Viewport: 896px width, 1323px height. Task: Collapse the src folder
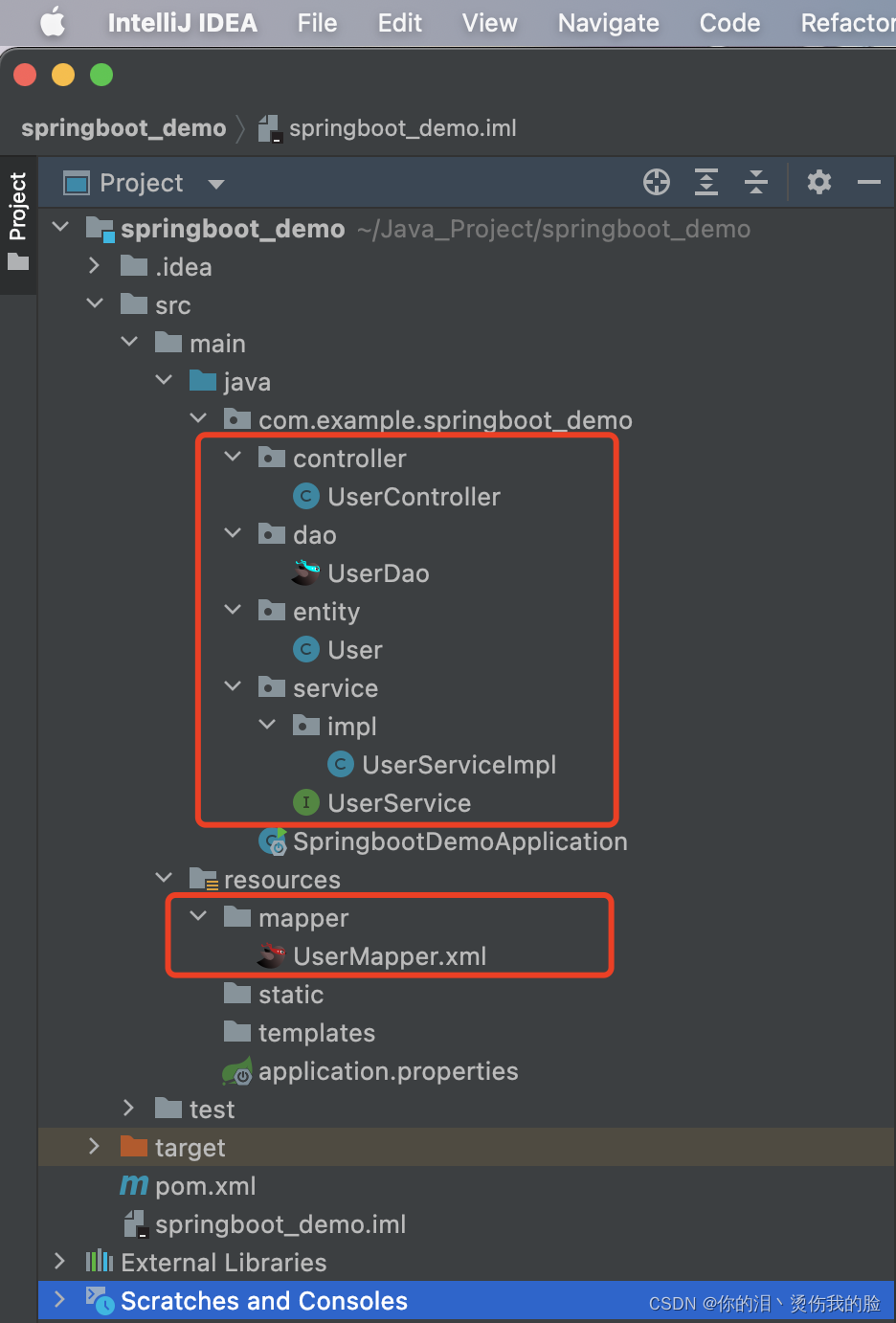pos(95,303)
